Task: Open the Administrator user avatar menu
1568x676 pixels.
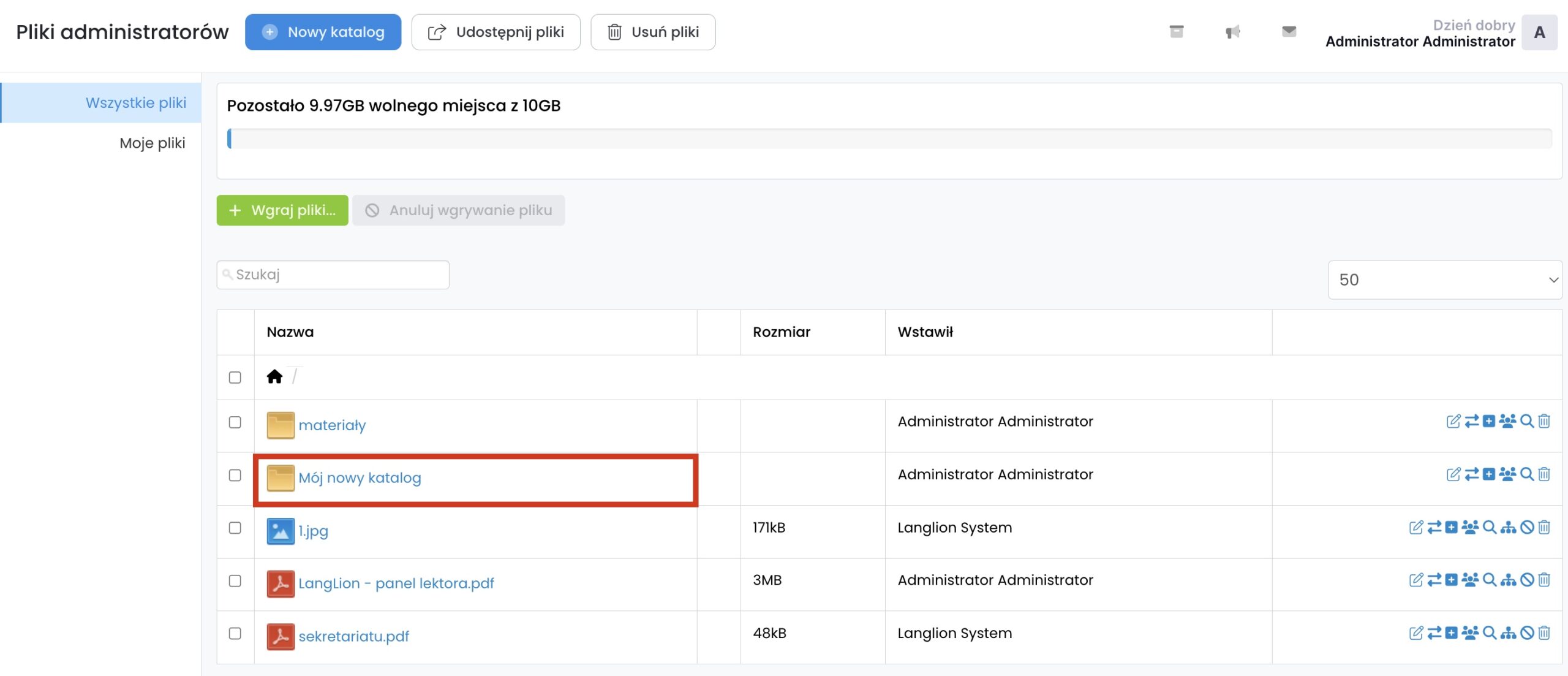Action: coord(1539,32)
